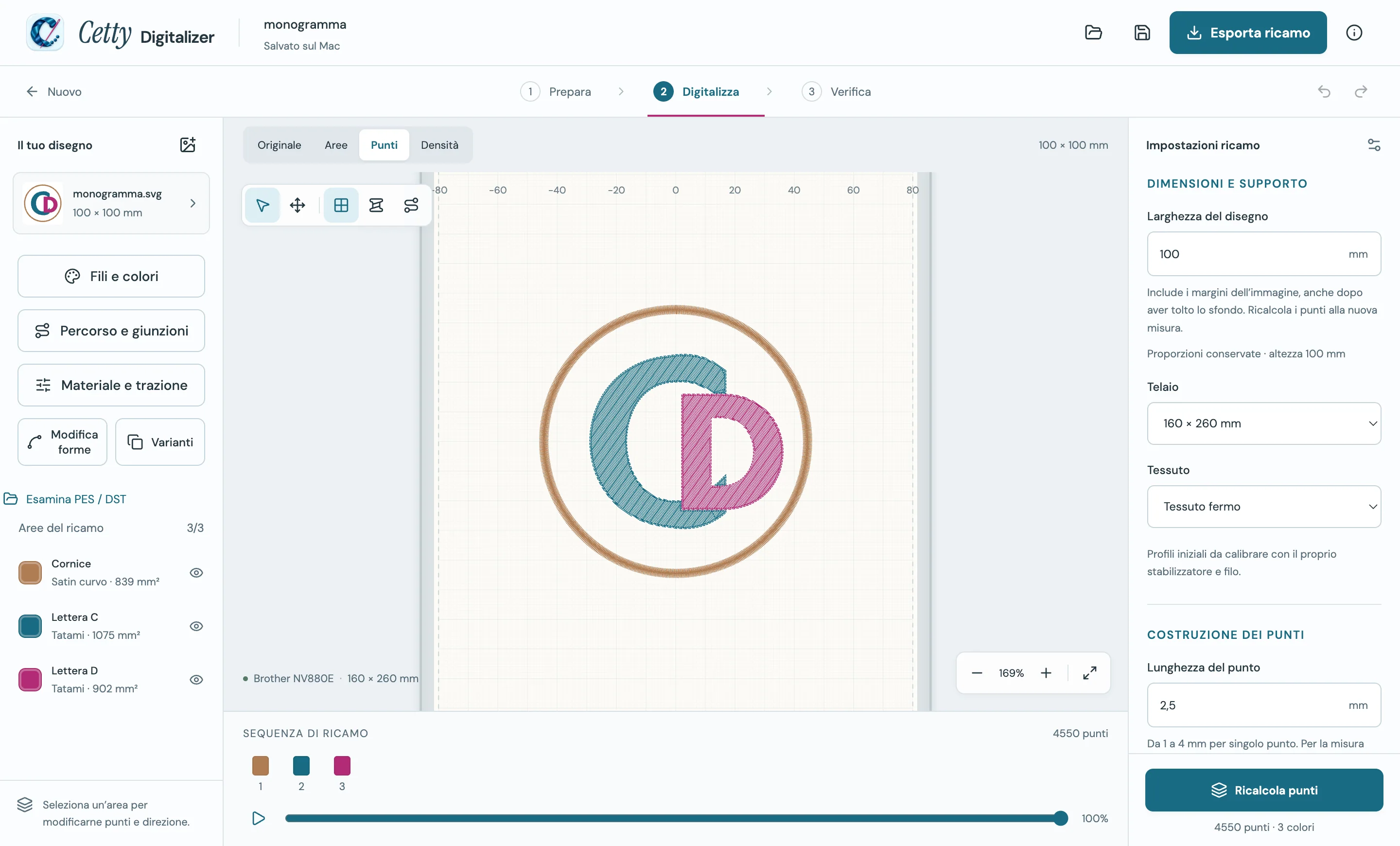This screenshot has height=846, width=1400.
Task: Hide the Lettera C area
Action: pos(196,626)
